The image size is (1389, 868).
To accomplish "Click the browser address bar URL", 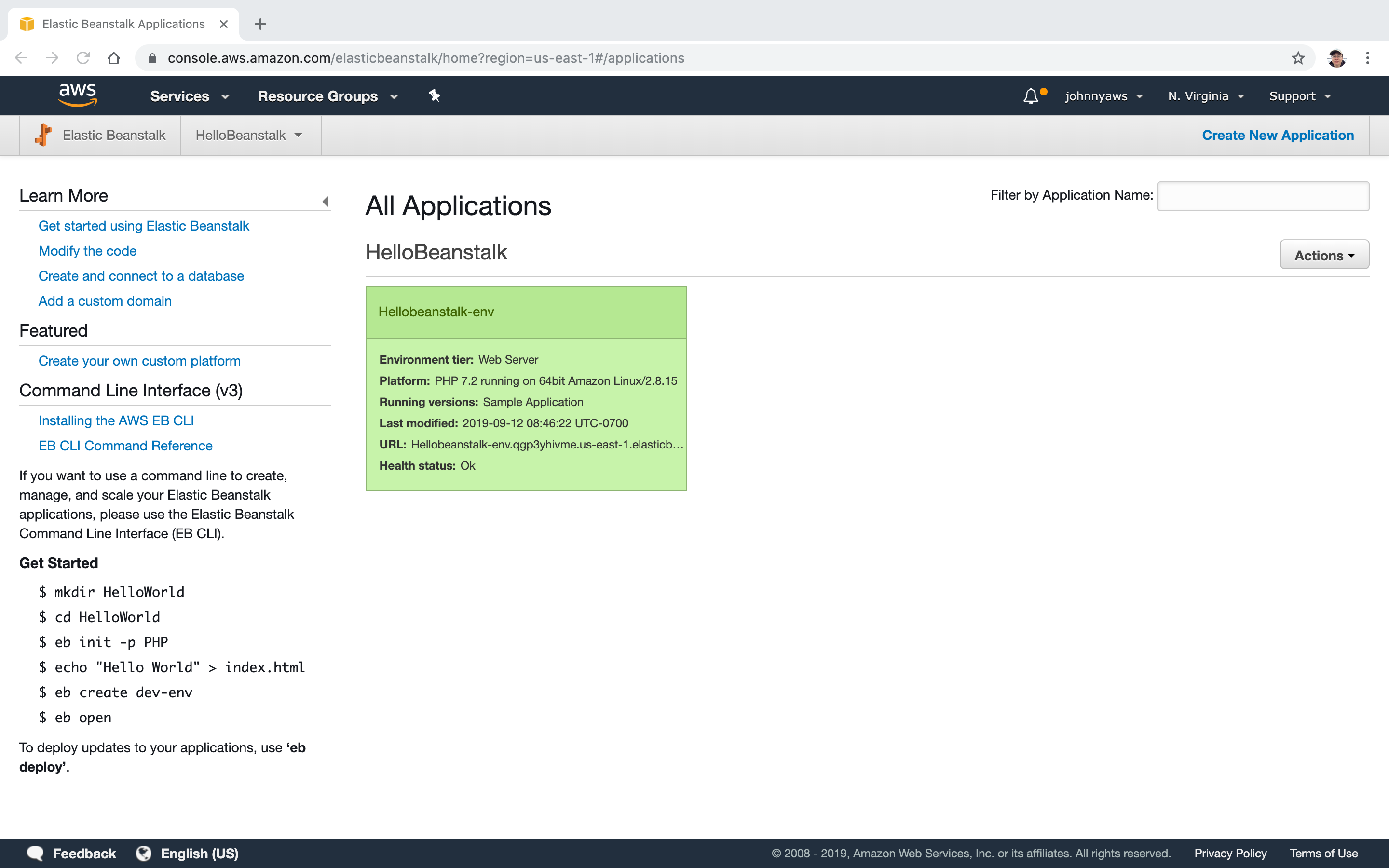I will click(x=426, y=58).
